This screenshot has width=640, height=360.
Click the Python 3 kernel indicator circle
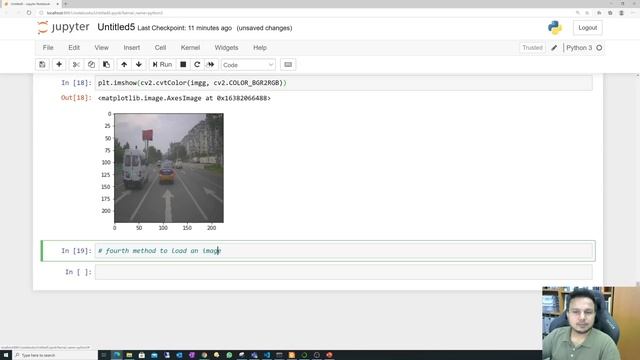599,48
